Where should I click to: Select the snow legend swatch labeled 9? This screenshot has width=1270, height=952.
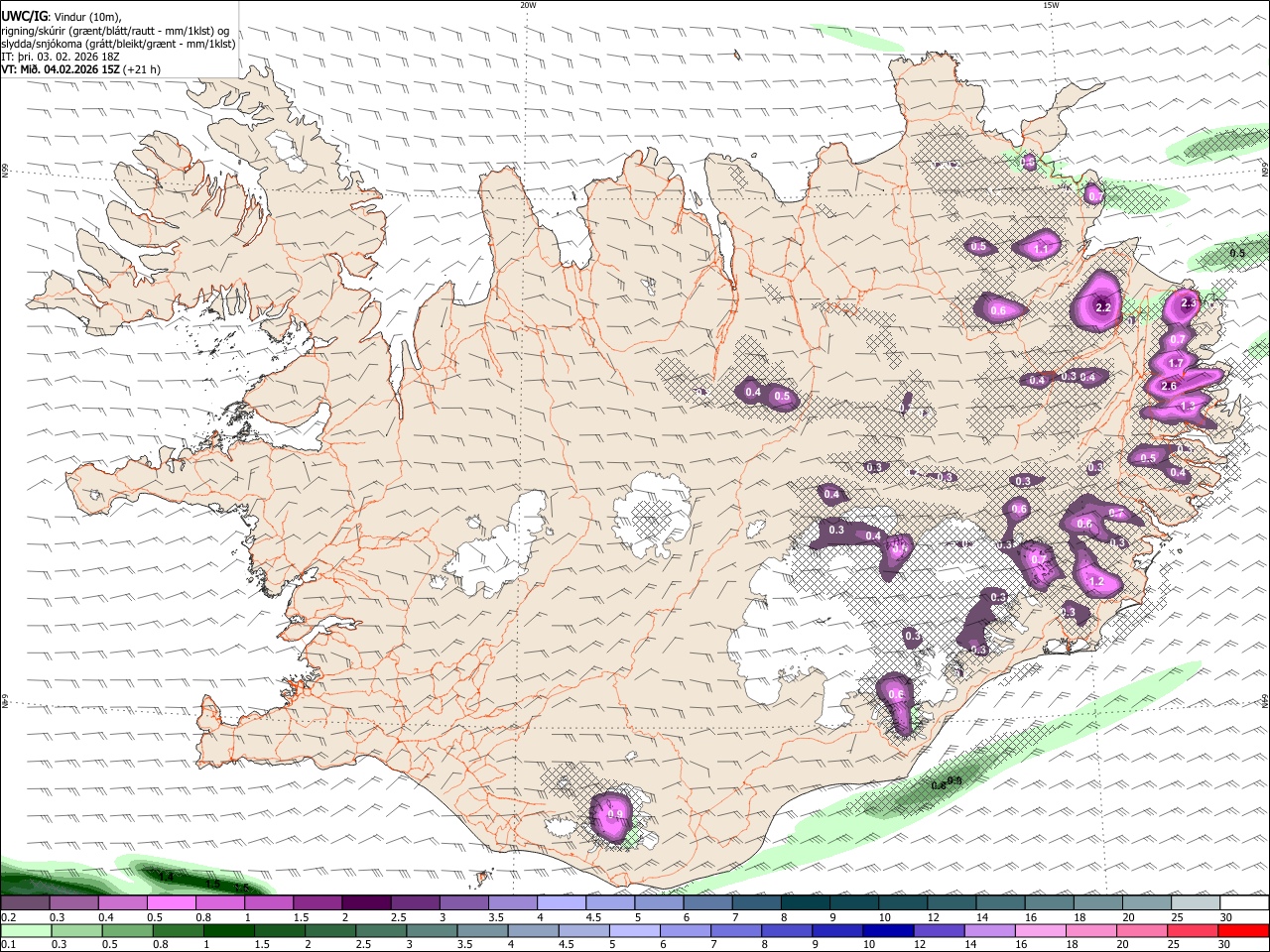pos(853,902)
